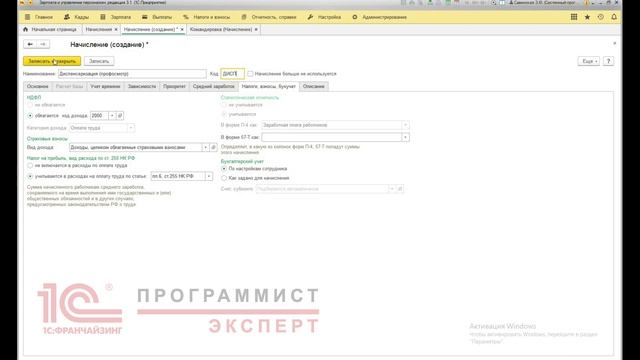
Task: Tick 'Начисление больше не используется' checkbox
Action: click(x=250, y=74)
